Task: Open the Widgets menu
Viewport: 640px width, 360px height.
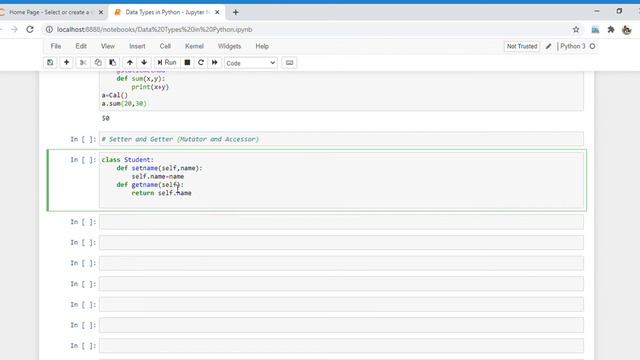Action: point(229,46)
